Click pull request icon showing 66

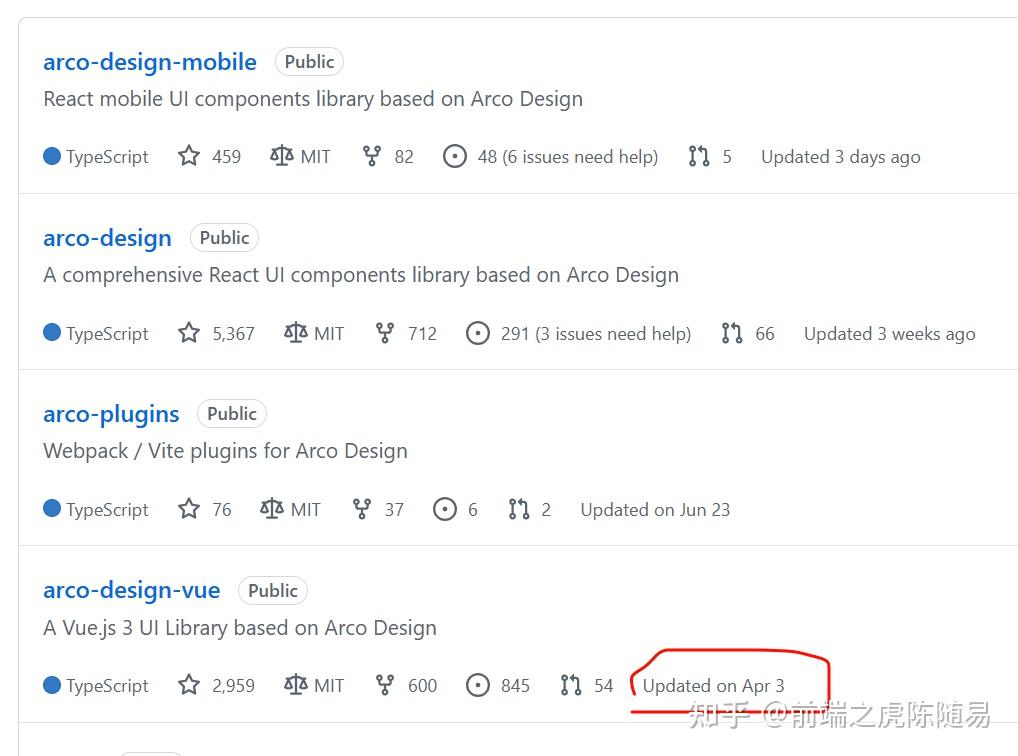(x=732, y=333)
